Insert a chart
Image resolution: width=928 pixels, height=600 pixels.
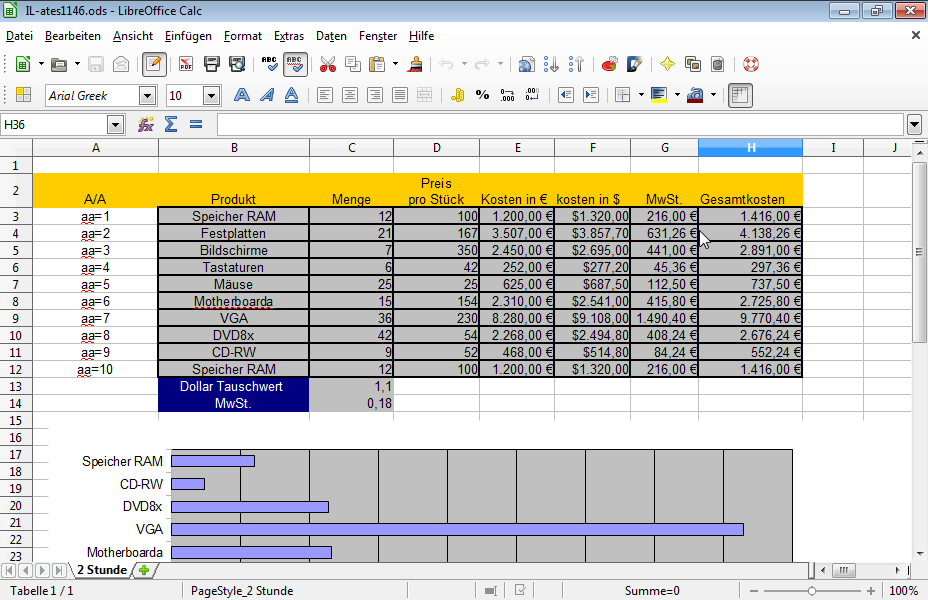[609, 64]
